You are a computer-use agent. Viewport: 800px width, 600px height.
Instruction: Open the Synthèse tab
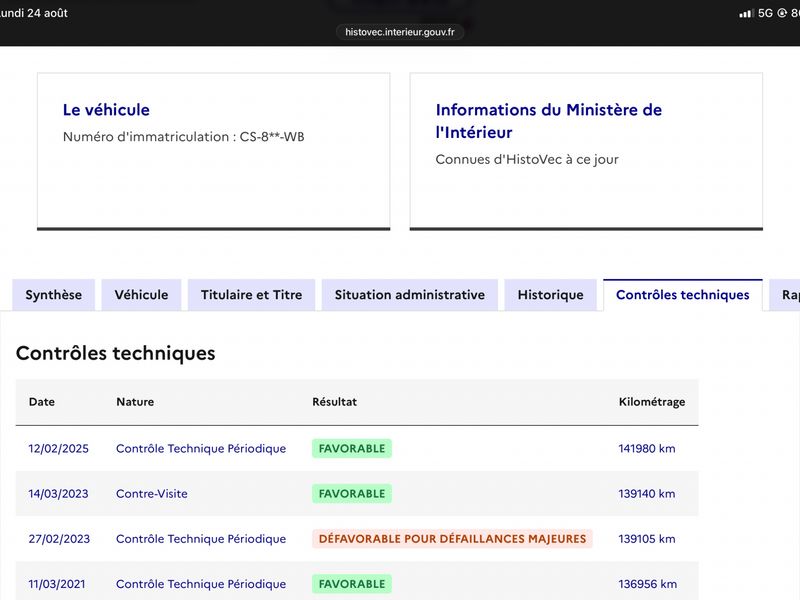(x=54, y=295)
